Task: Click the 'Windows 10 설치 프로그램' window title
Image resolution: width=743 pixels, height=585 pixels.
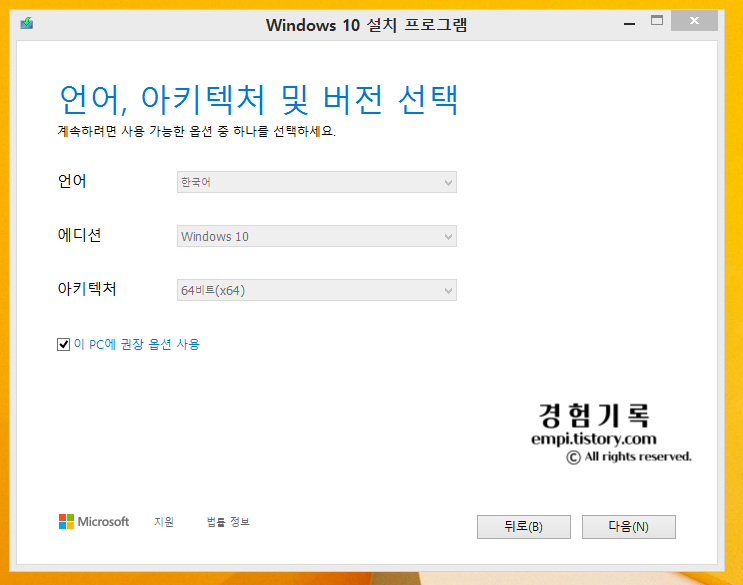Action: click(366, 25)
